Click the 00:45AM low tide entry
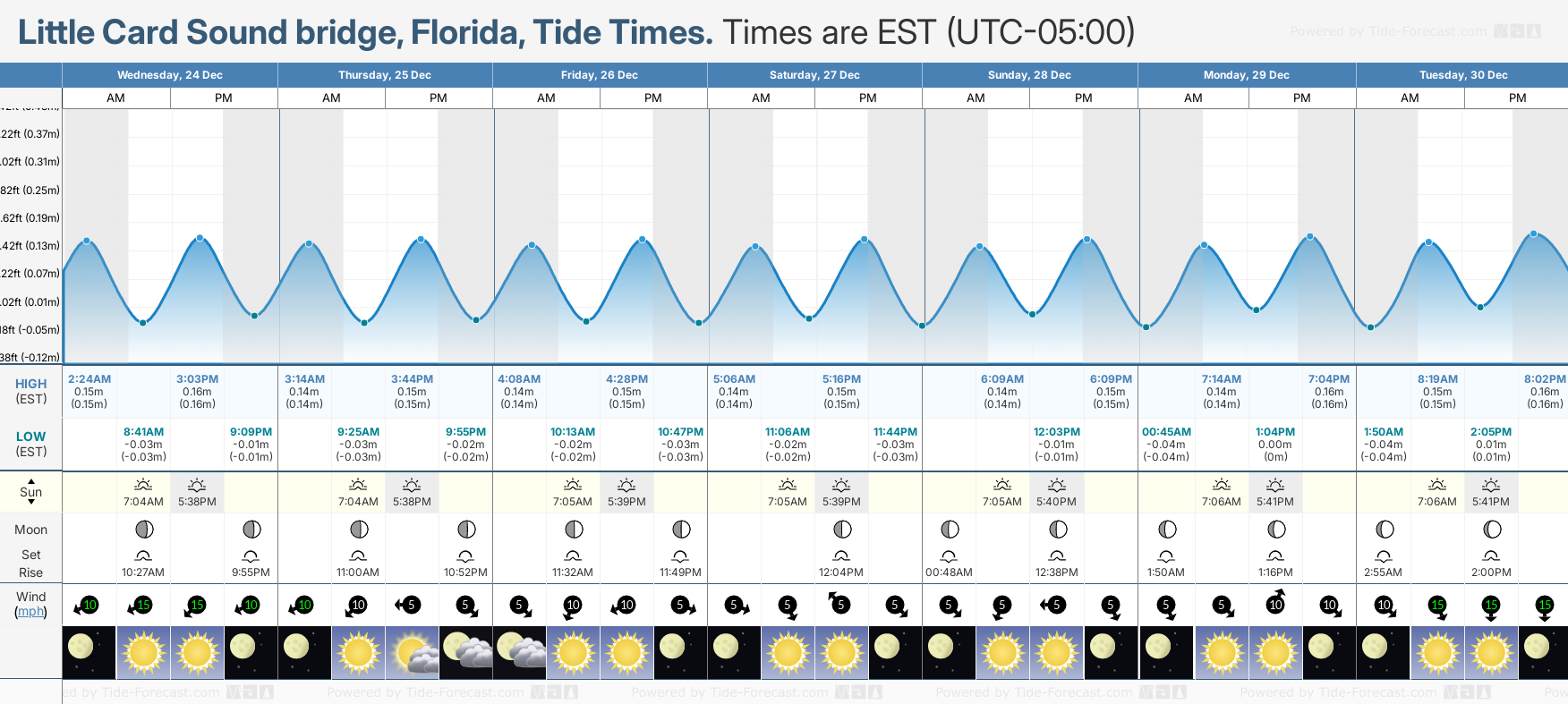Image resolution: width=1568 pixels, height=704 pixels. tap(1166, 444)
